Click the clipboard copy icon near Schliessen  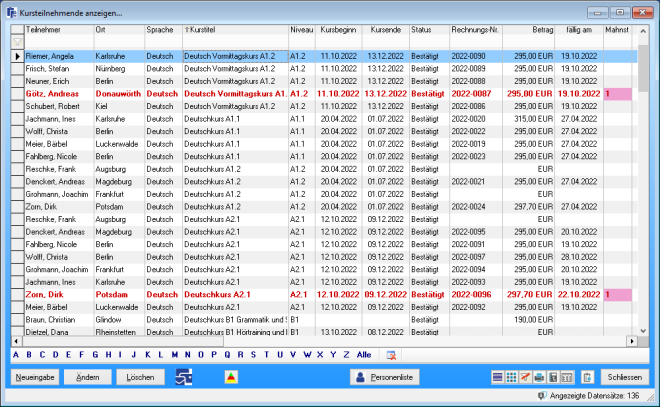click(586, 377)
